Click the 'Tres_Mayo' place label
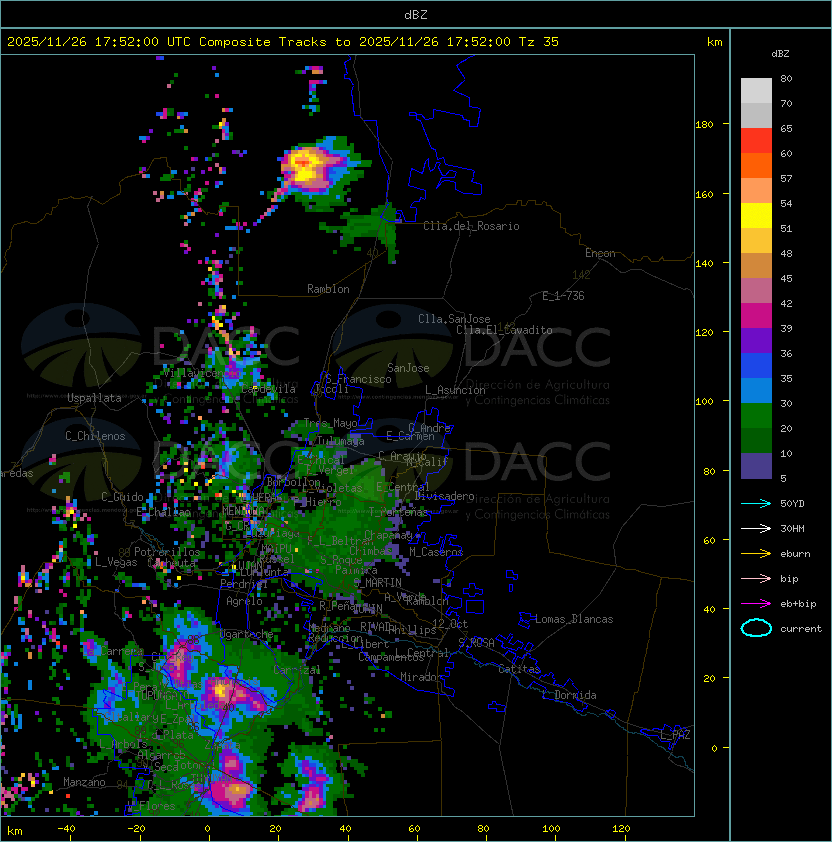Viewport: 832px width, 842px height. [x=330, y=423]
